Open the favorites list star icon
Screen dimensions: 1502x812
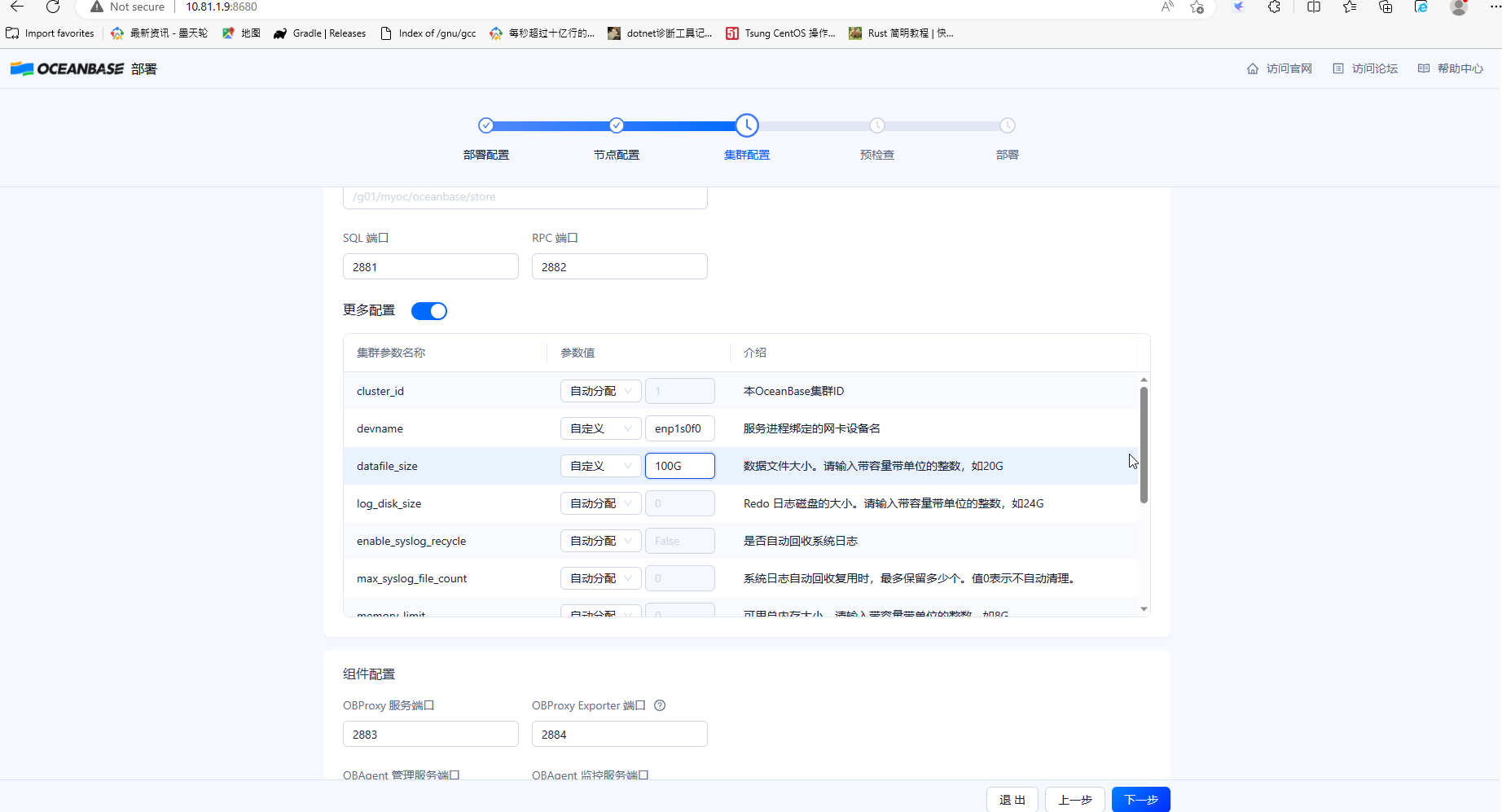point(1350,7)
